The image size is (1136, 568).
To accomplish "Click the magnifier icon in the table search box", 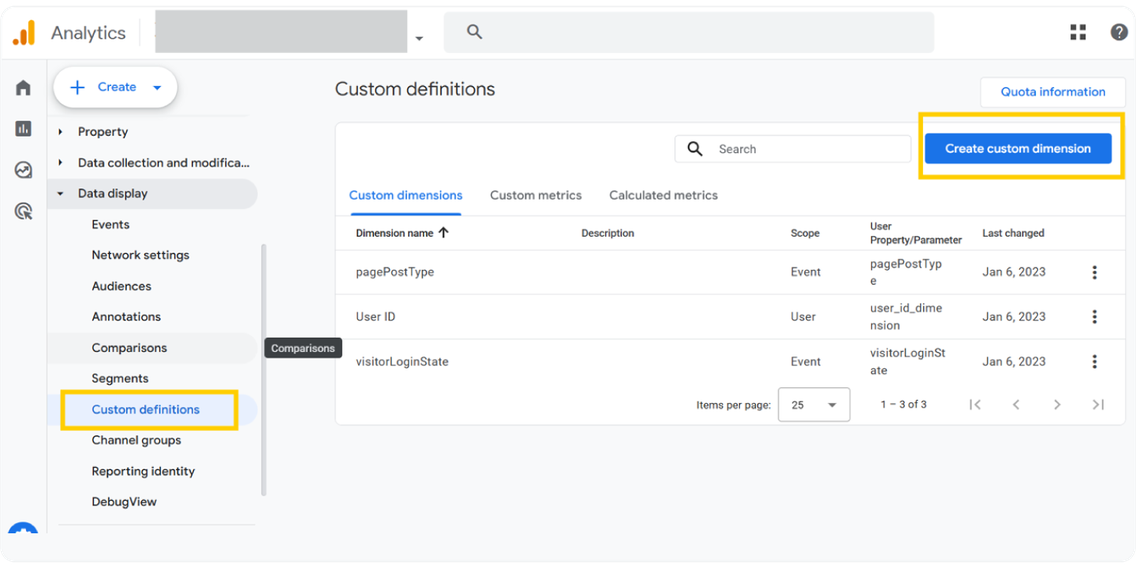I will pos(695,149).
